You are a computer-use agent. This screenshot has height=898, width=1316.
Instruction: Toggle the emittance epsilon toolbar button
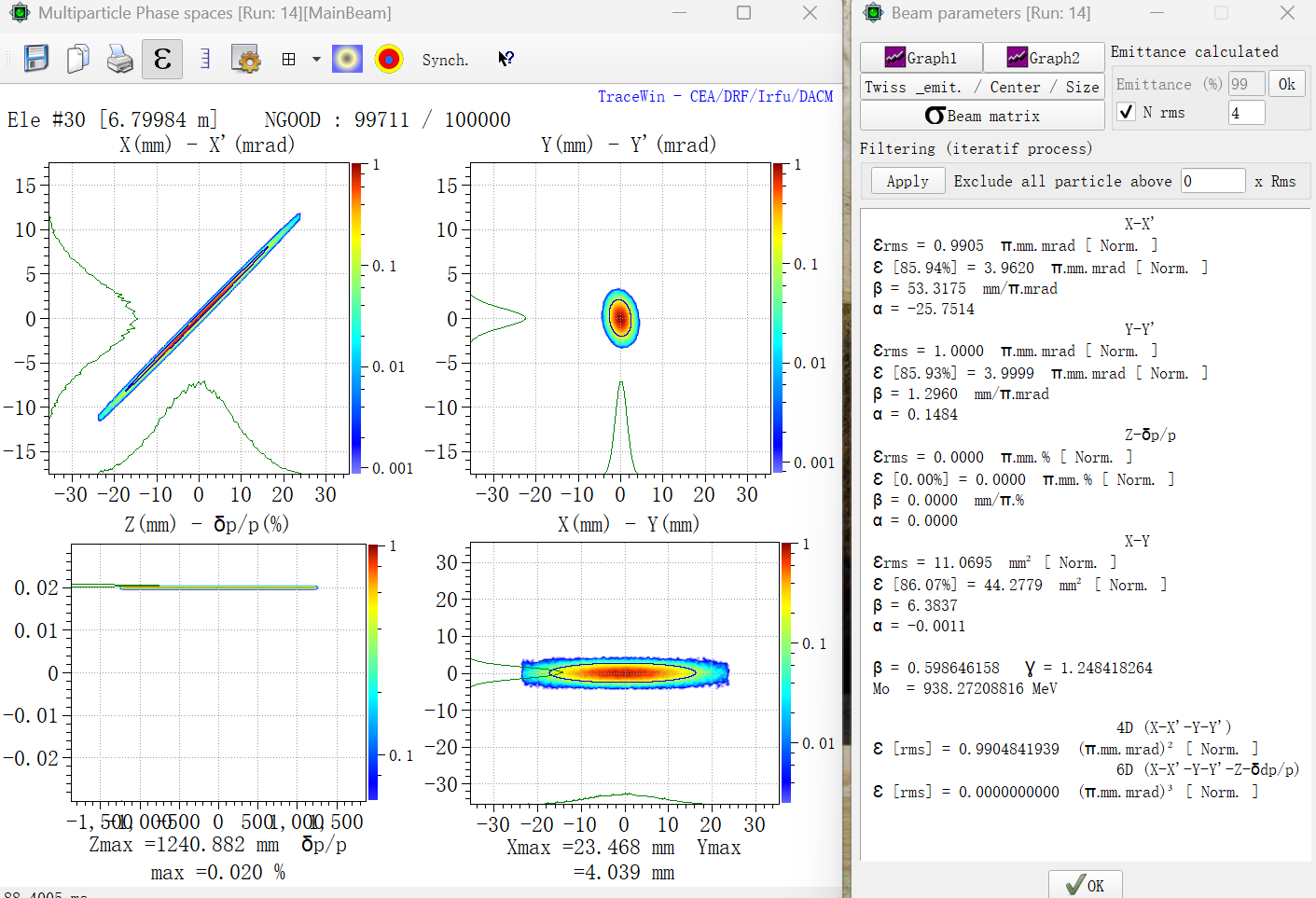click(162, 59)
